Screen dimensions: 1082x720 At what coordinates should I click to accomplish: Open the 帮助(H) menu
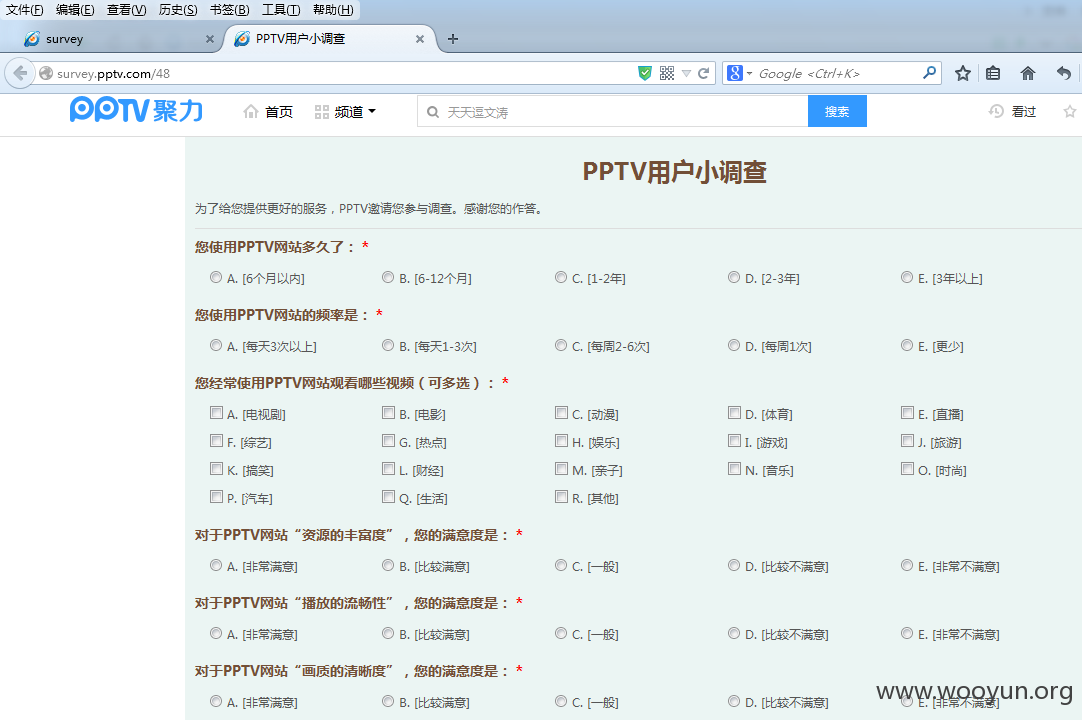[x=333, y=10]
